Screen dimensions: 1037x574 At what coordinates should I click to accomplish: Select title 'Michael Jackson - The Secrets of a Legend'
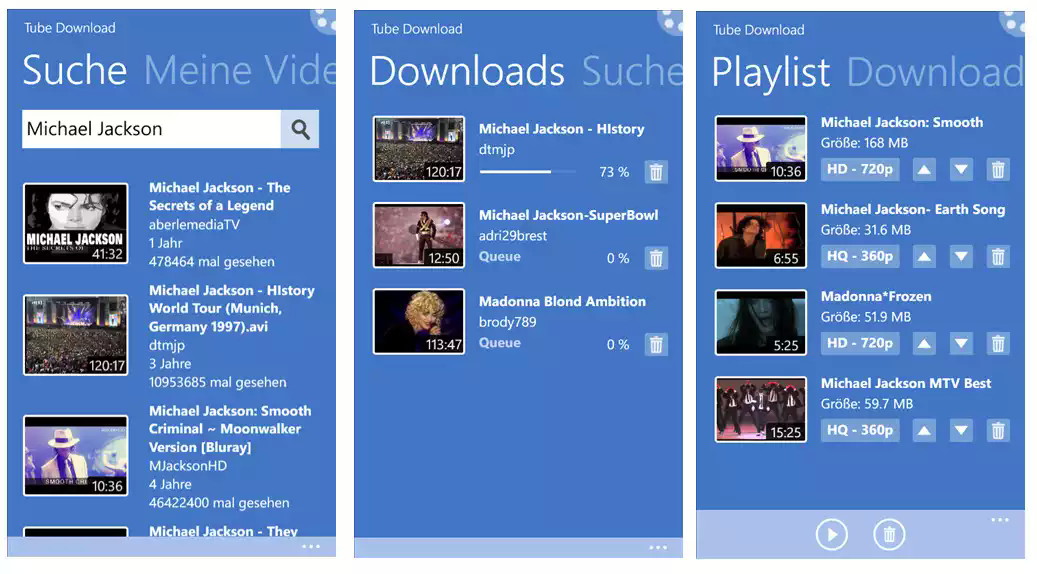(220, 196)
